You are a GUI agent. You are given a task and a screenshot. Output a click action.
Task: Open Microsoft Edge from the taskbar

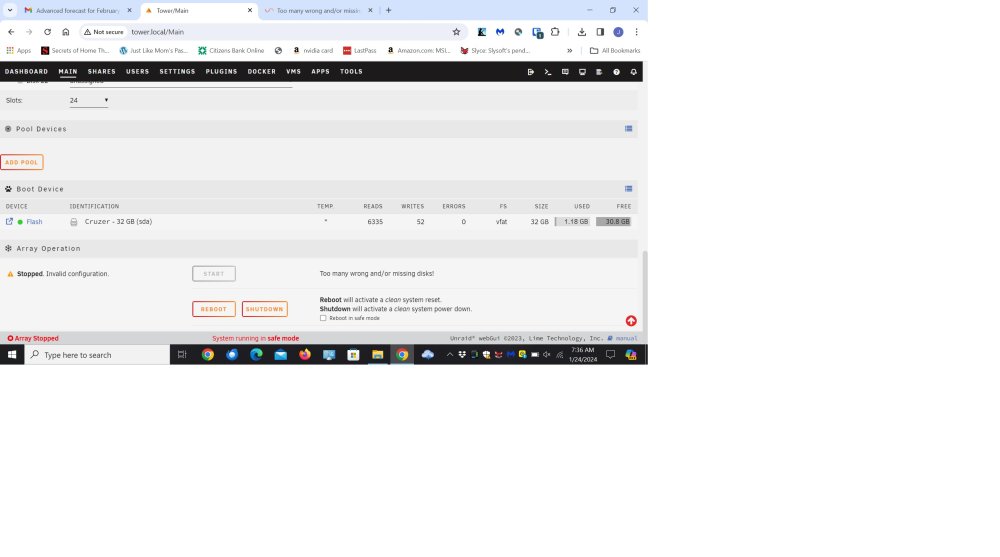pos(256,355)
